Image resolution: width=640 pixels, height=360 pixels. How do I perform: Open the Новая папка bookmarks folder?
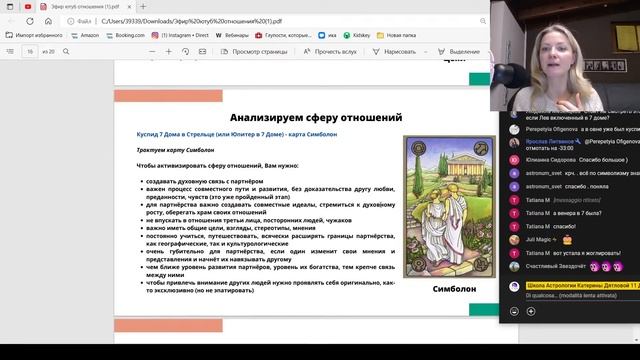pos(396,36)
